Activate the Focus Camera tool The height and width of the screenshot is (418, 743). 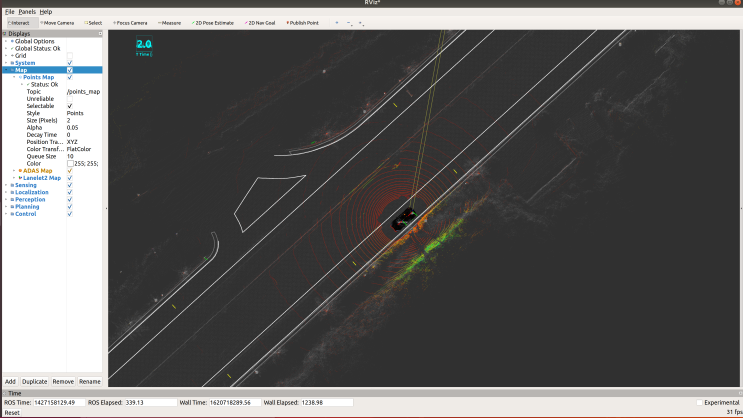130,23
